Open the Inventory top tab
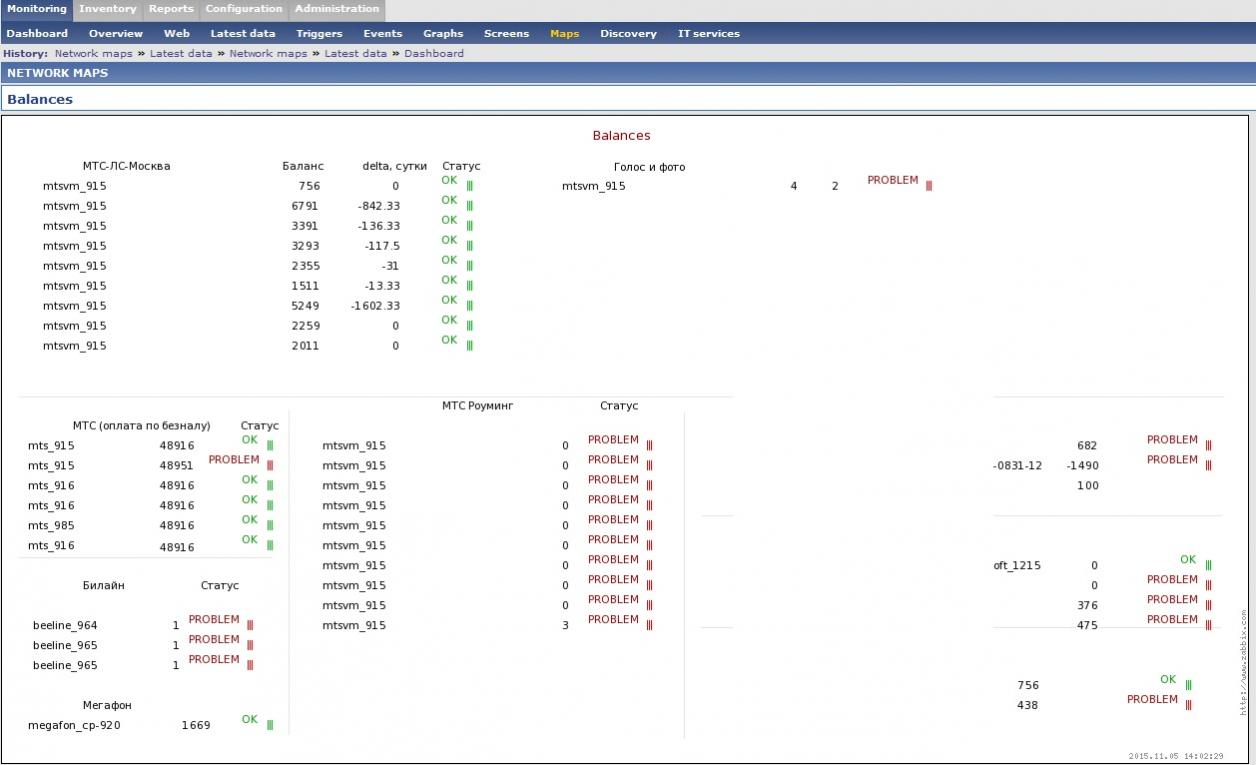 107,9
